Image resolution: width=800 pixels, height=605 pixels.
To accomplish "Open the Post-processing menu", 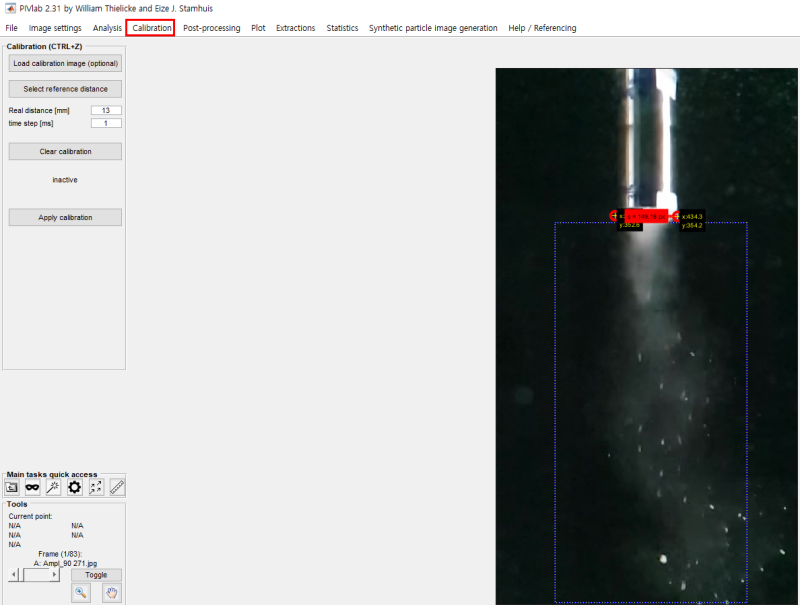I will tap(212, 28).
